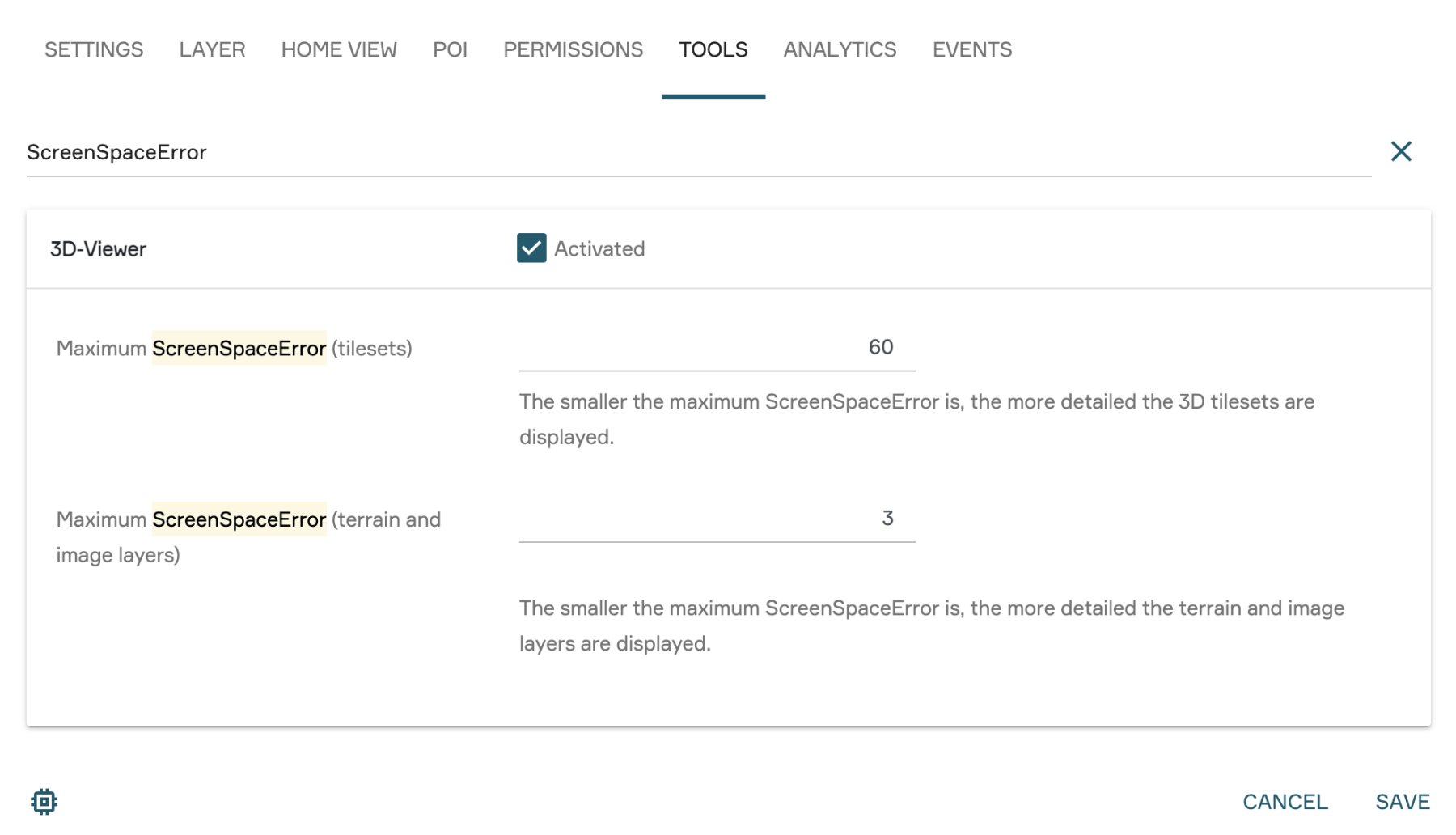Select the POI tab
The height and width of the screenshot is (835, 1456).
click(x=450, y=50)
